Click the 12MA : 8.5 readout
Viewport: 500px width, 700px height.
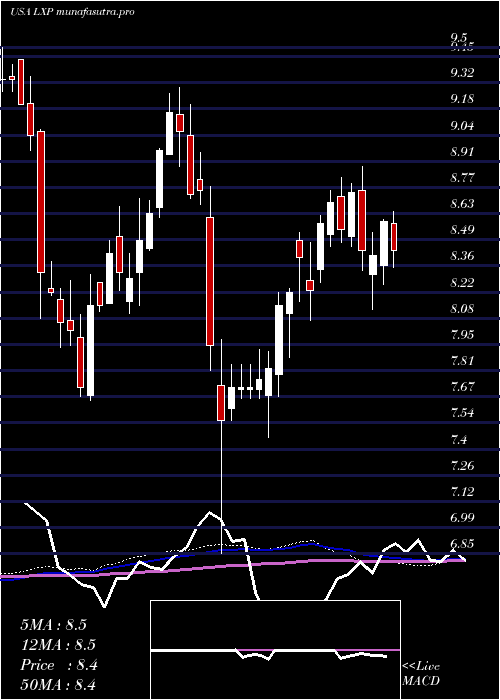tap(58, 645)
